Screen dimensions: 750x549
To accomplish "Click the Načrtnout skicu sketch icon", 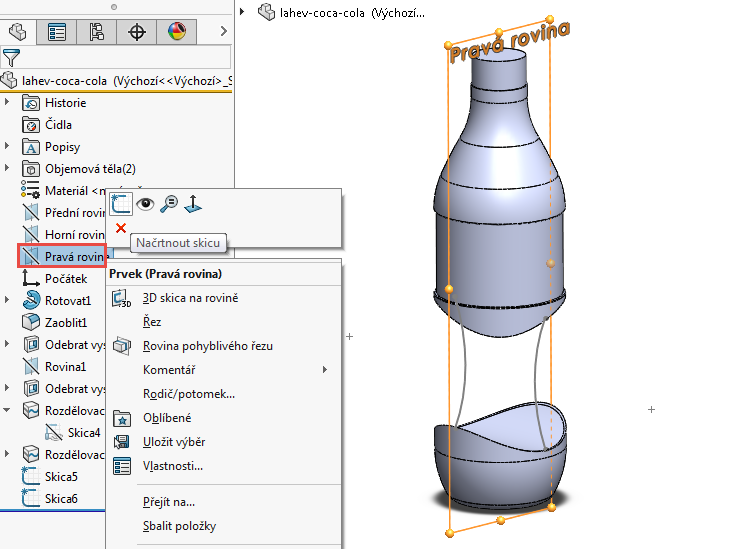I will point(121,204).
